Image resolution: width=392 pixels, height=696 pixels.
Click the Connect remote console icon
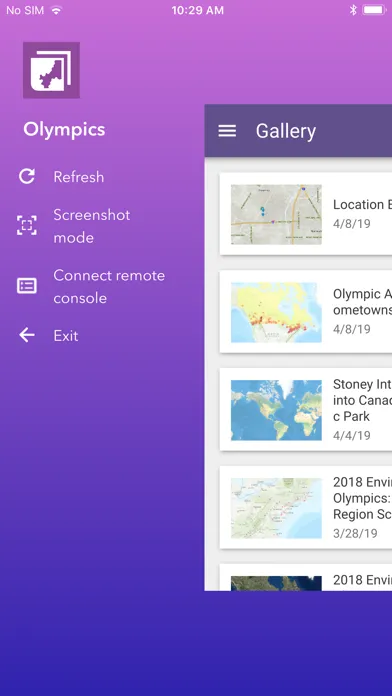(27, 286)
